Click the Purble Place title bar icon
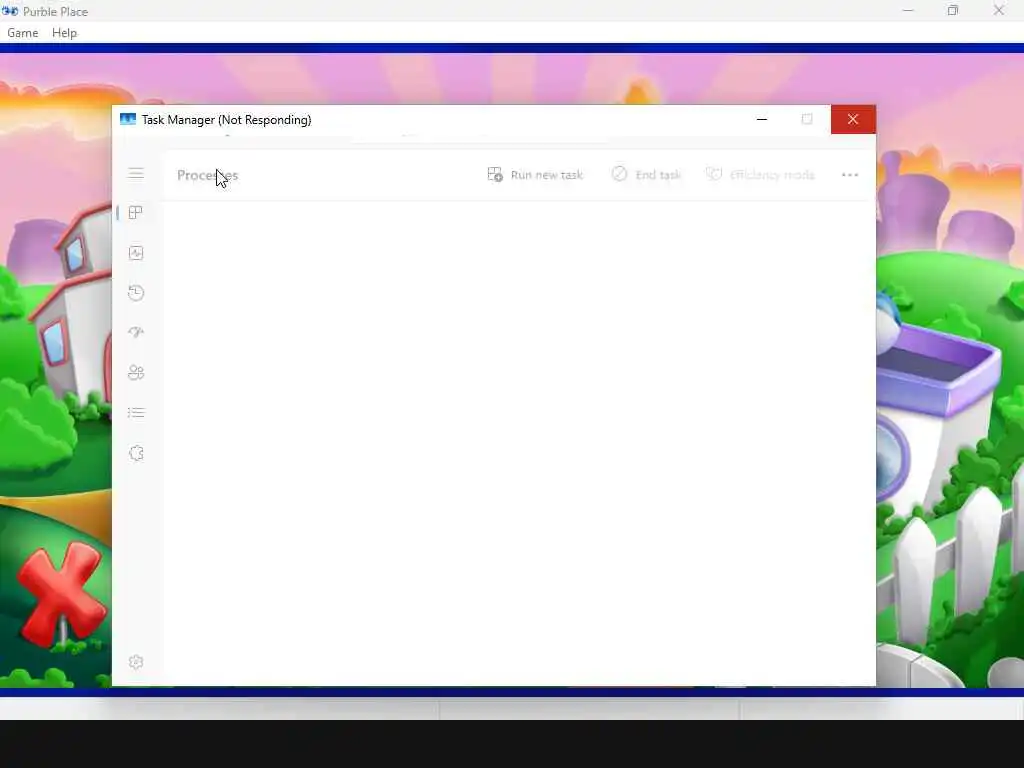This screenshot has height=768, width=1024. click(10, 11)
